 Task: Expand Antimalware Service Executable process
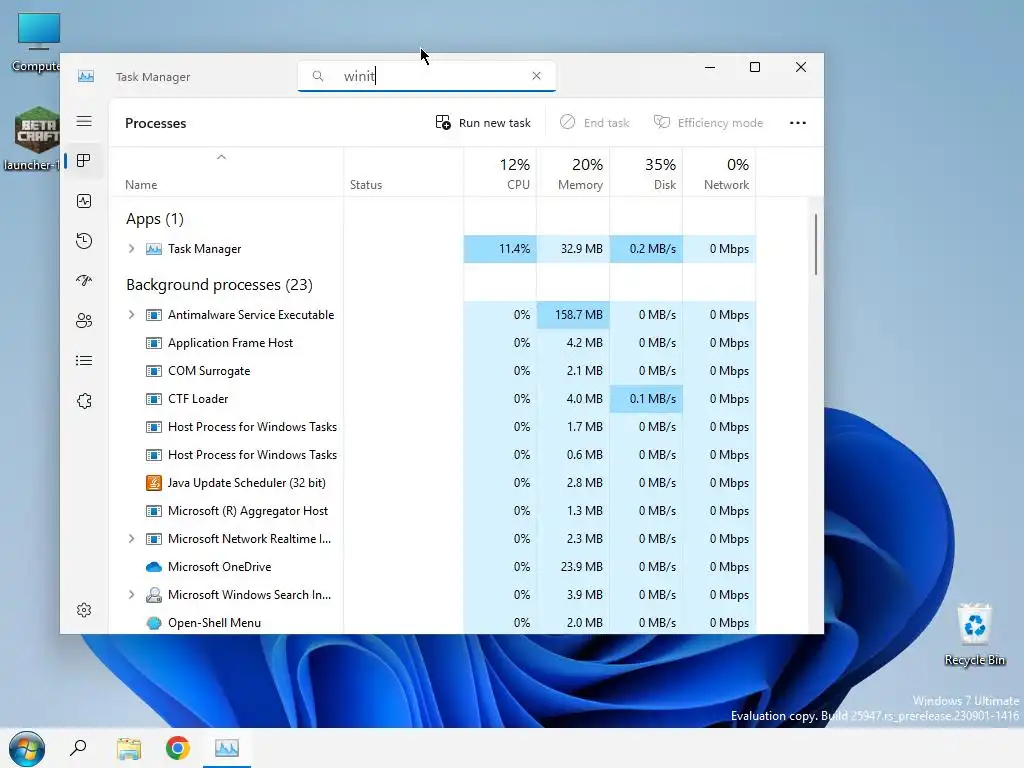tap(131, 315)
